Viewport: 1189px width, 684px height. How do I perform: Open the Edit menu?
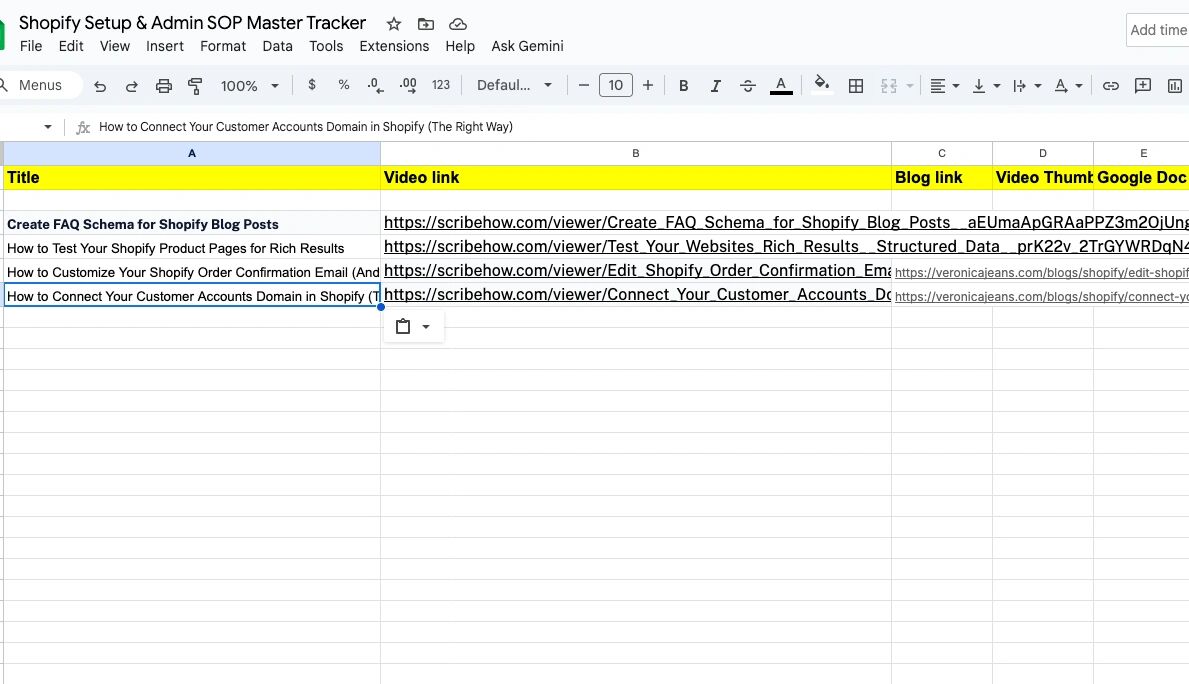coord(71,46)
